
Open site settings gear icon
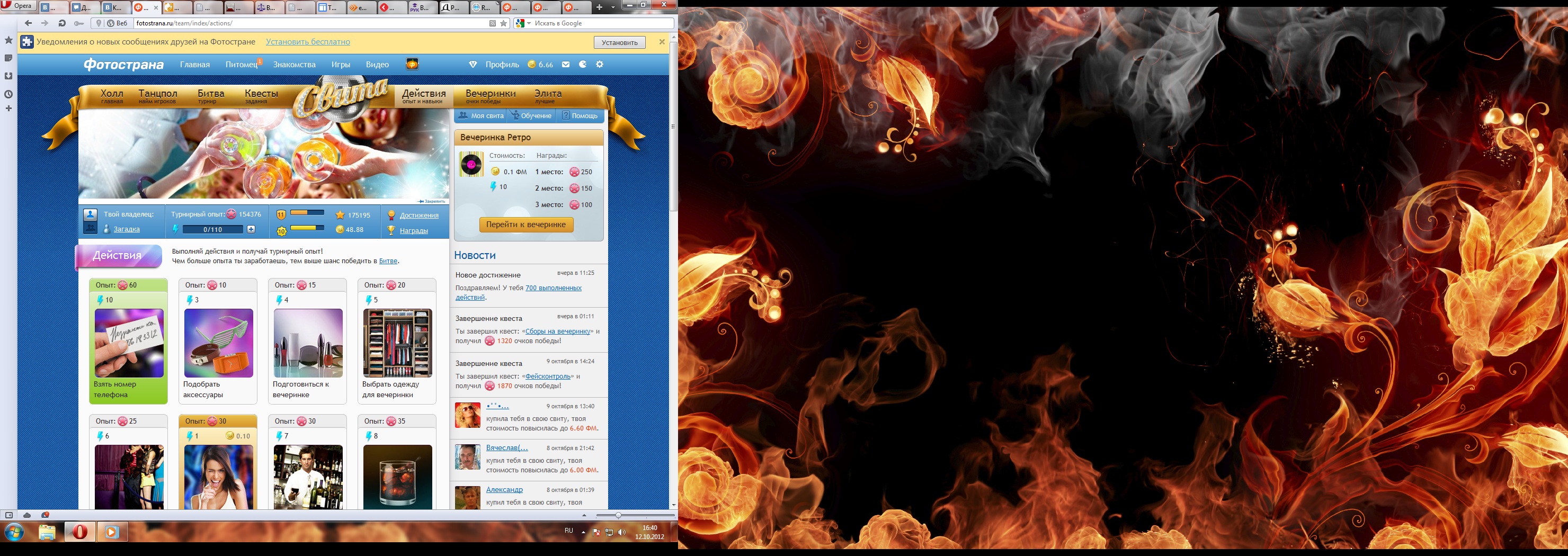pyautogui.click(x=600, y=65)
